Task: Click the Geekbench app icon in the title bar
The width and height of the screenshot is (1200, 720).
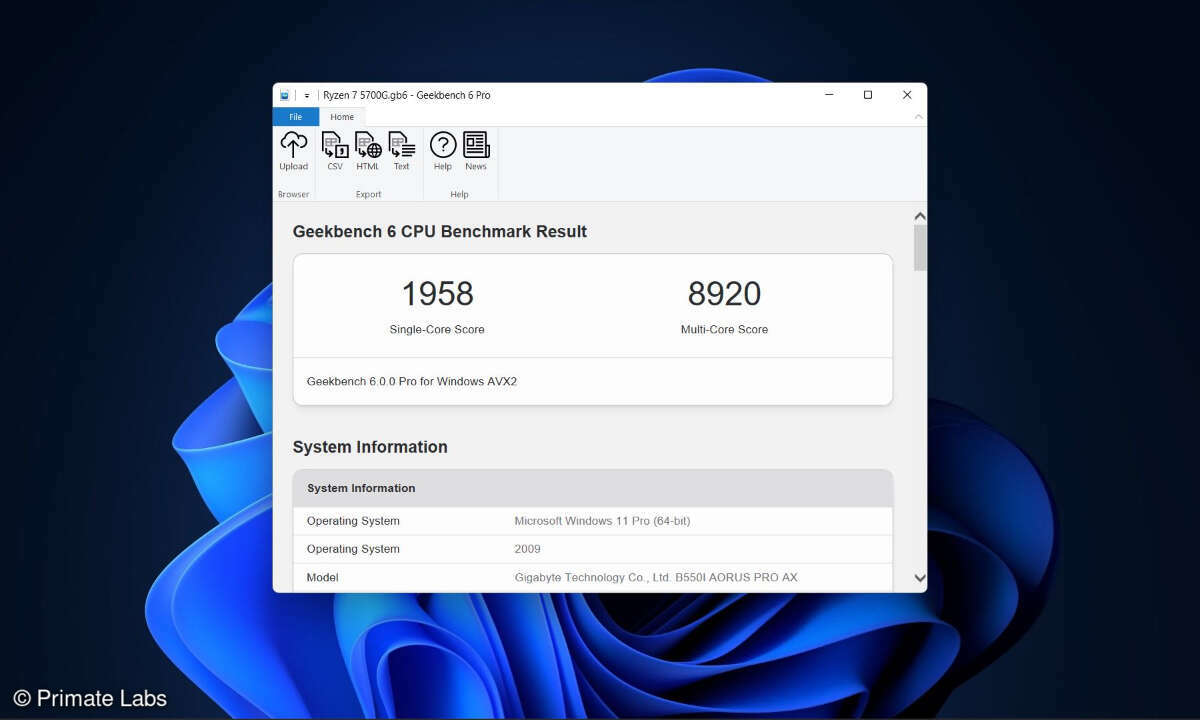Action: tap(285, 95)
